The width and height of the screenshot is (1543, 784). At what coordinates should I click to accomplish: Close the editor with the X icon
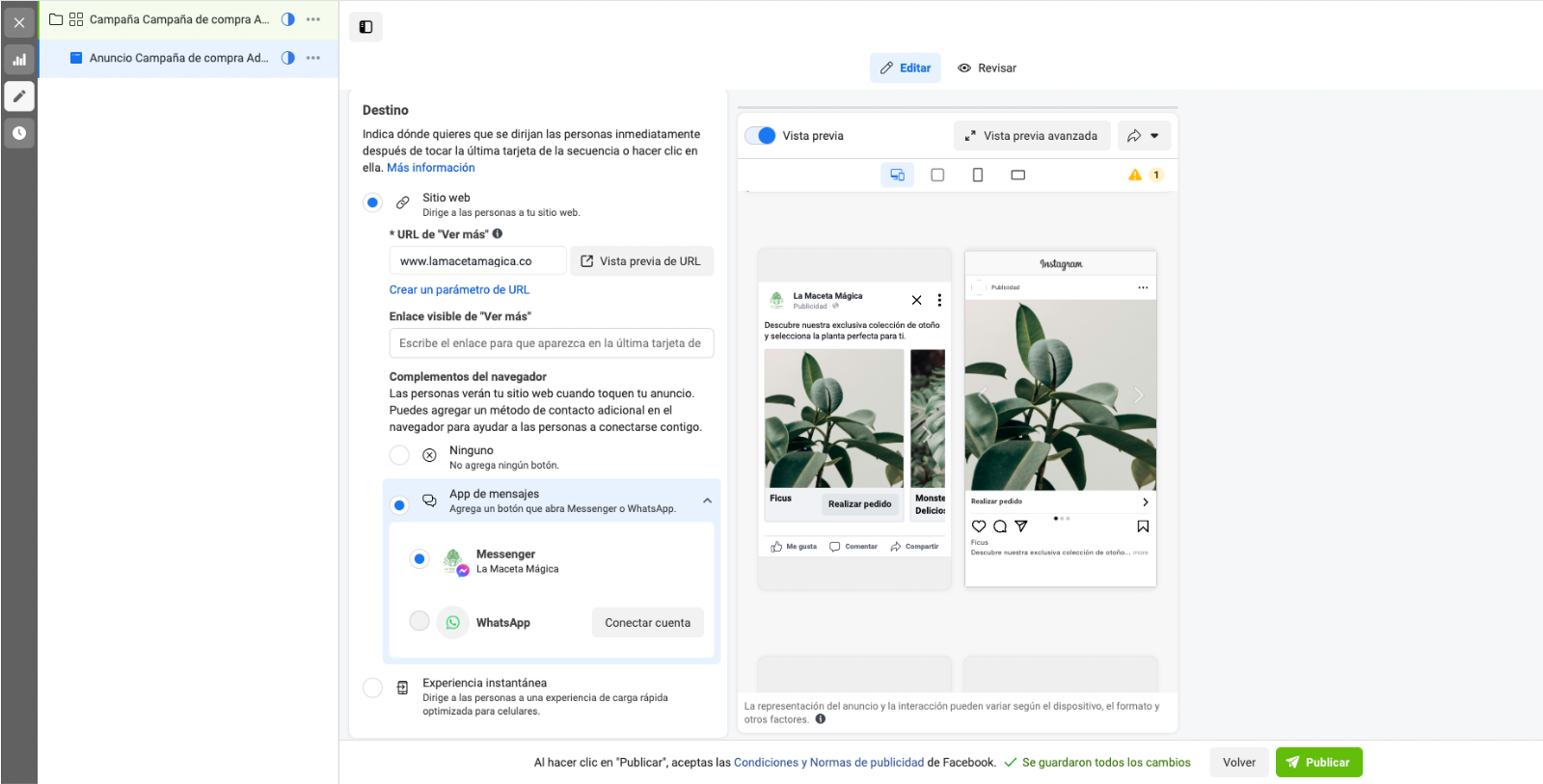coord(19,22)
